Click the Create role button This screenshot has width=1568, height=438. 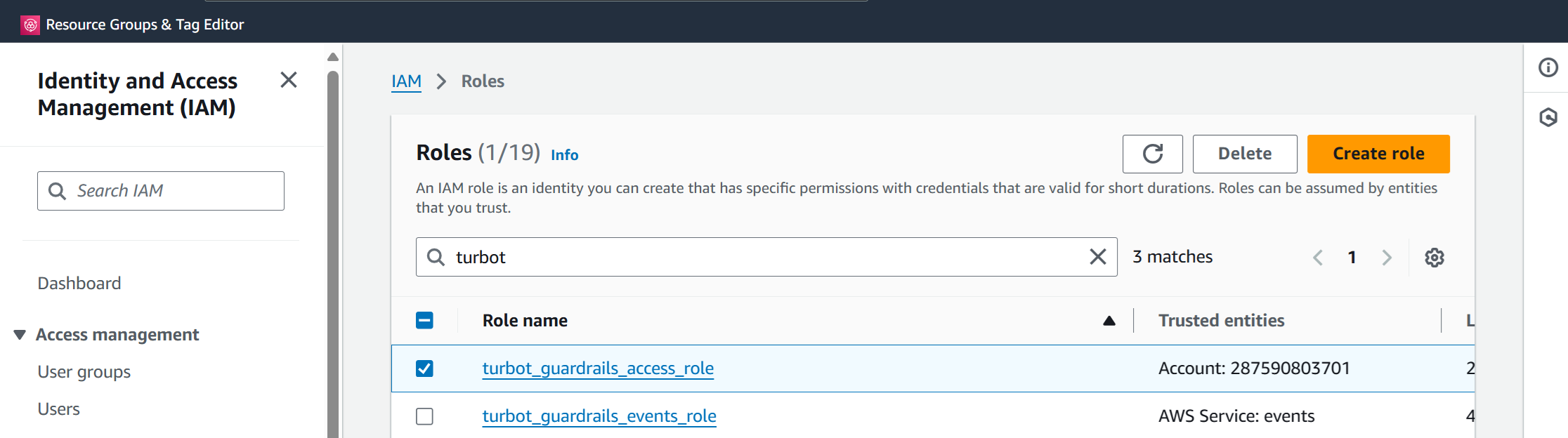coord(1378,154)
